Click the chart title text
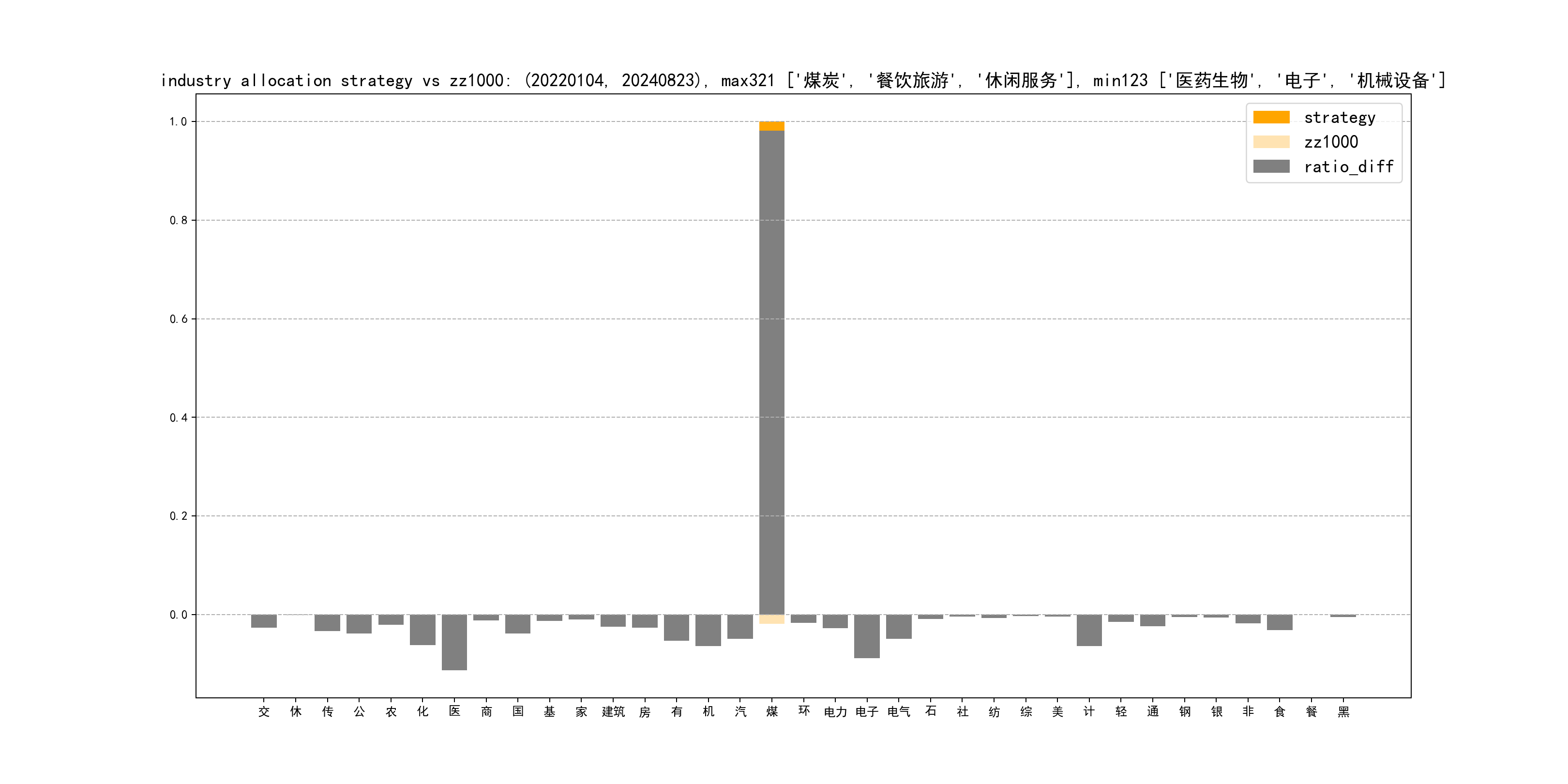The image size is (1568, 784). [802, 80]
